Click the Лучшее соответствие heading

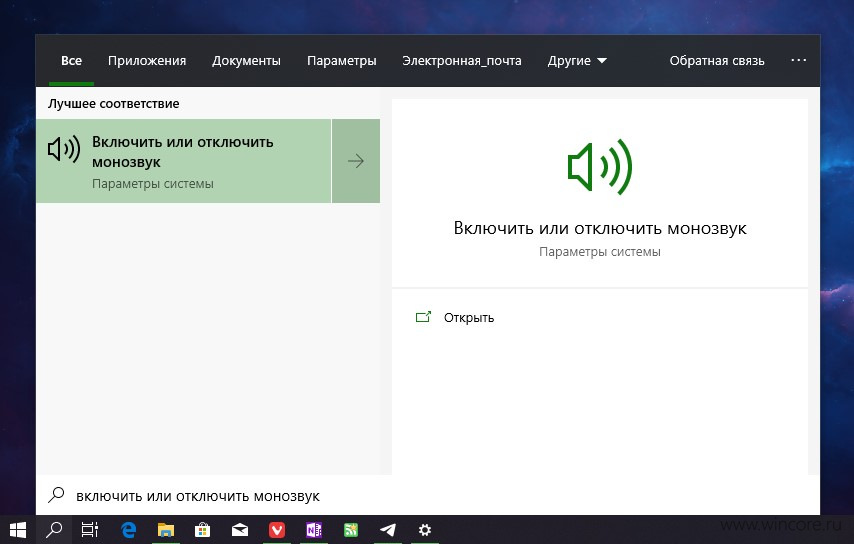click(113, 103)
